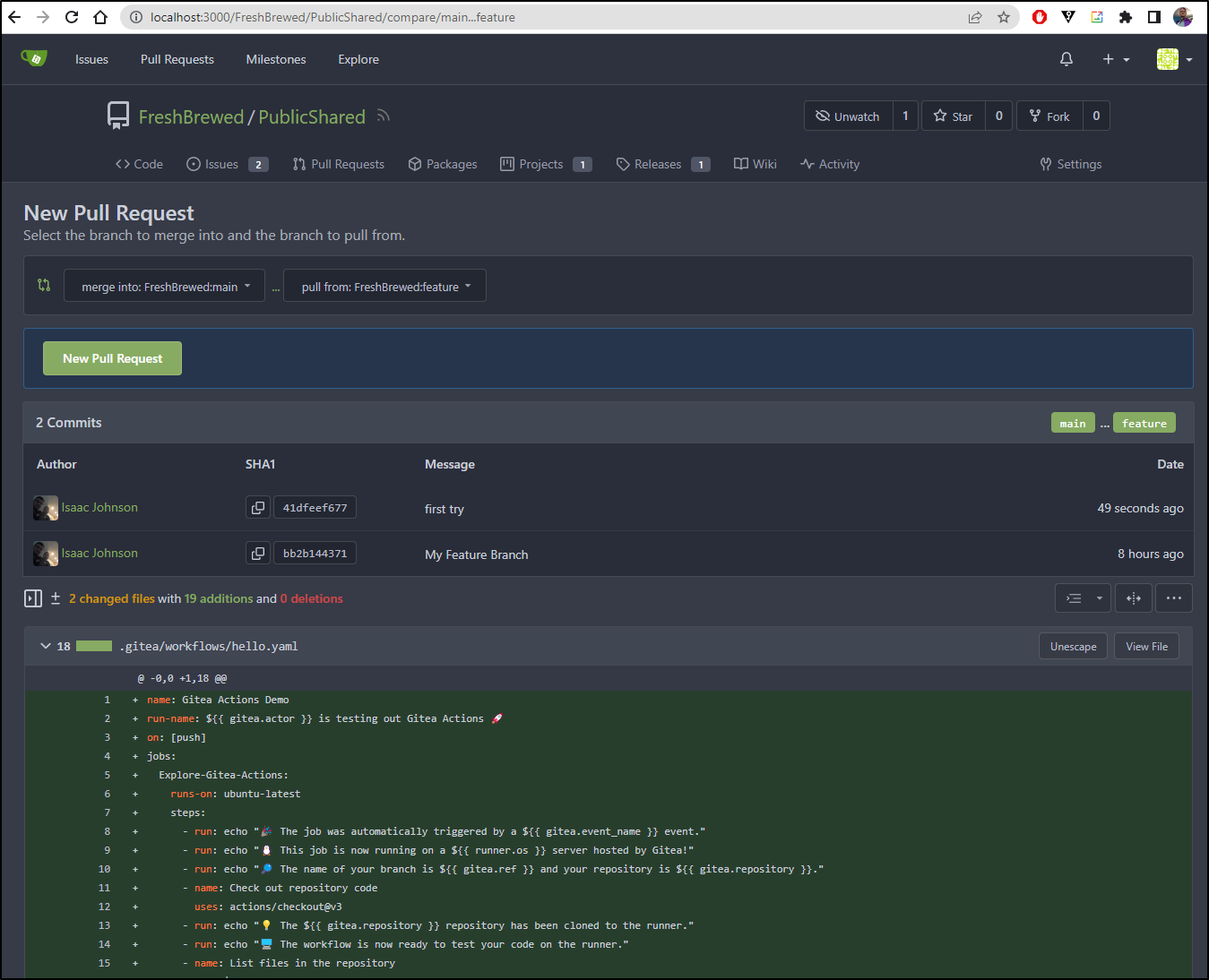Screen dimensions: 1209x980
Task: Click the green New Pull Request button
Action: tap(113, 358)
